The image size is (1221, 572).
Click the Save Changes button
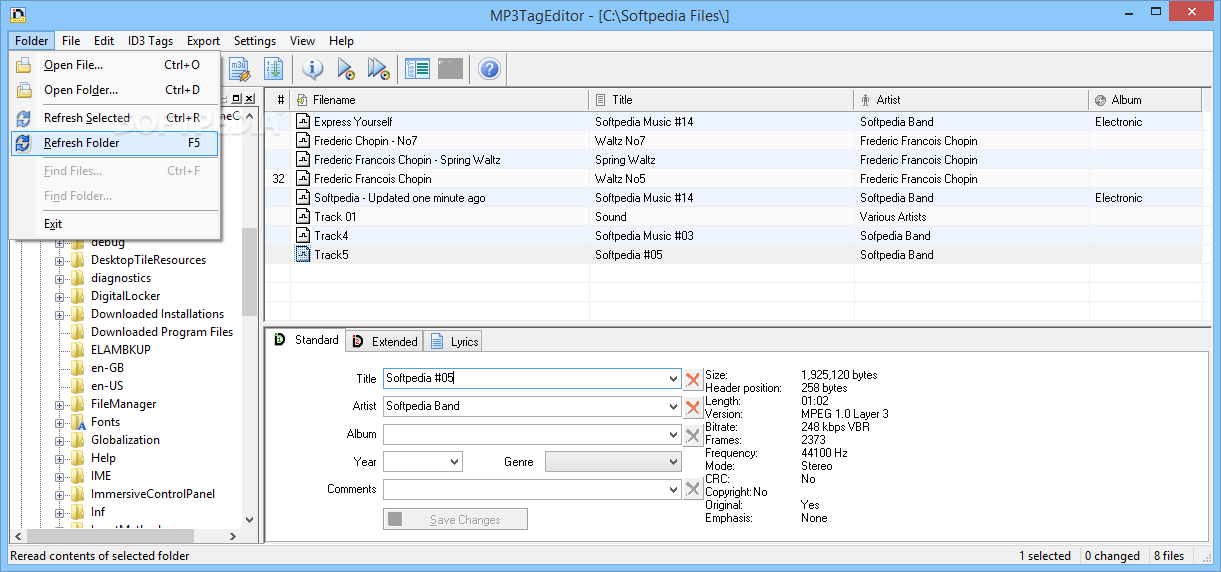[x=455, y=520]
